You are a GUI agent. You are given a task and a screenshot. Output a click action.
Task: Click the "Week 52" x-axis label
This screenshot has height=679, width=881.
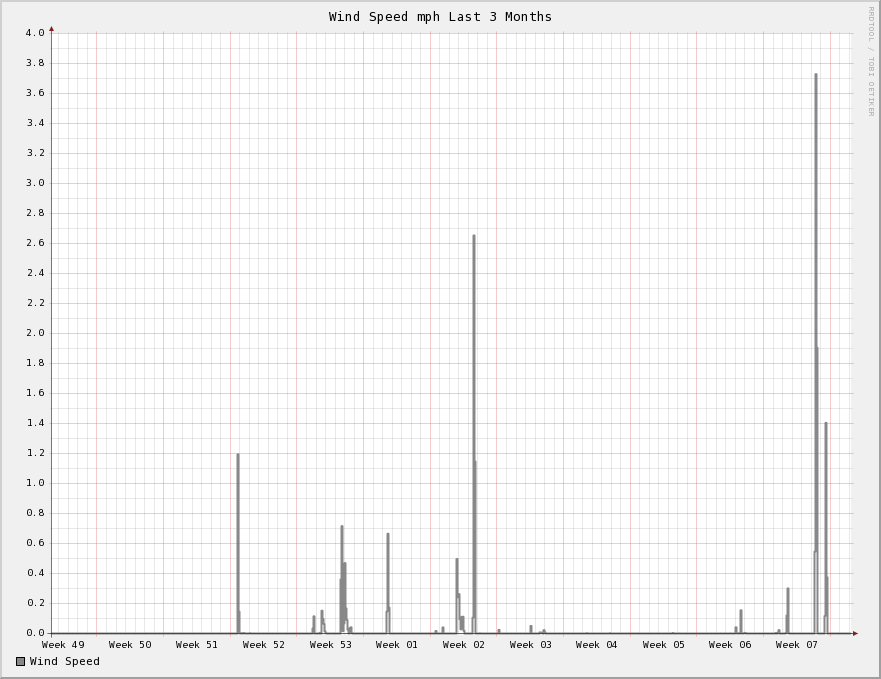point(264,645)
